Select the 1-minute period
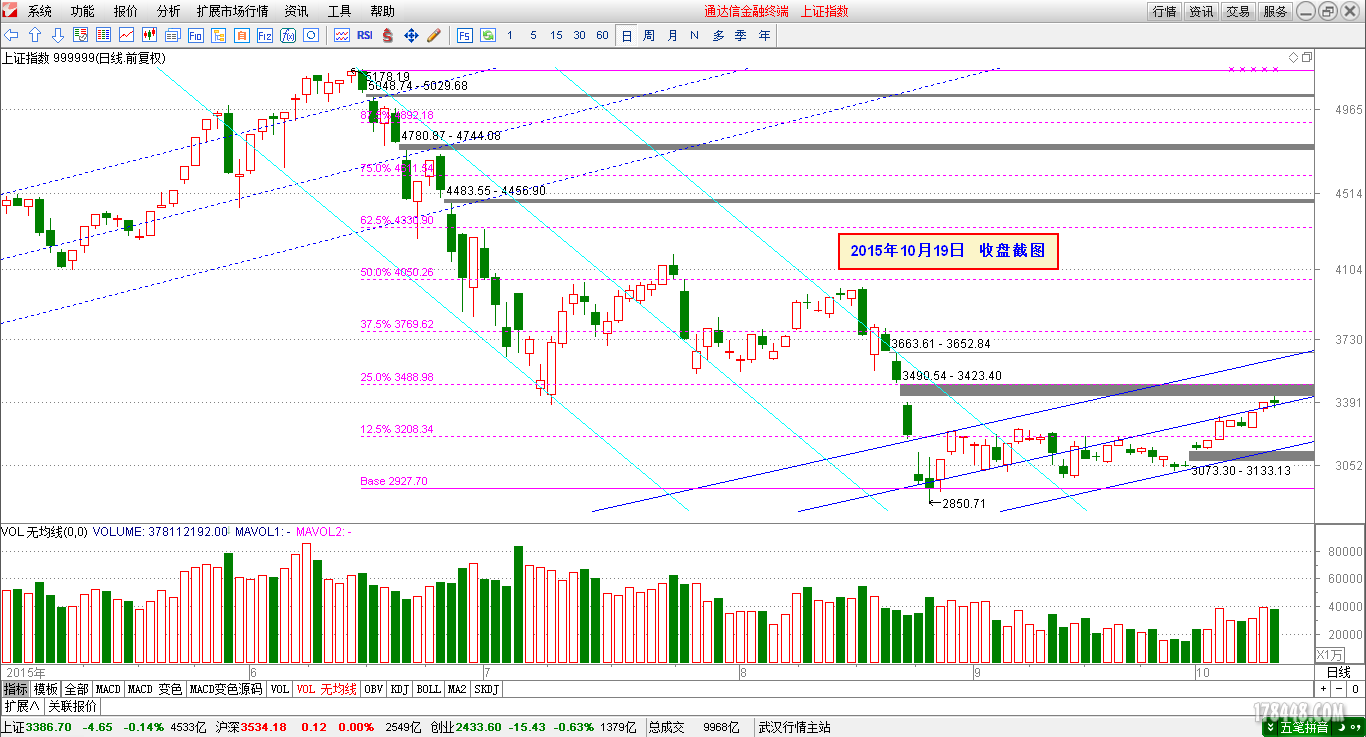This screenshot has height=737, width=1366. 510,35
